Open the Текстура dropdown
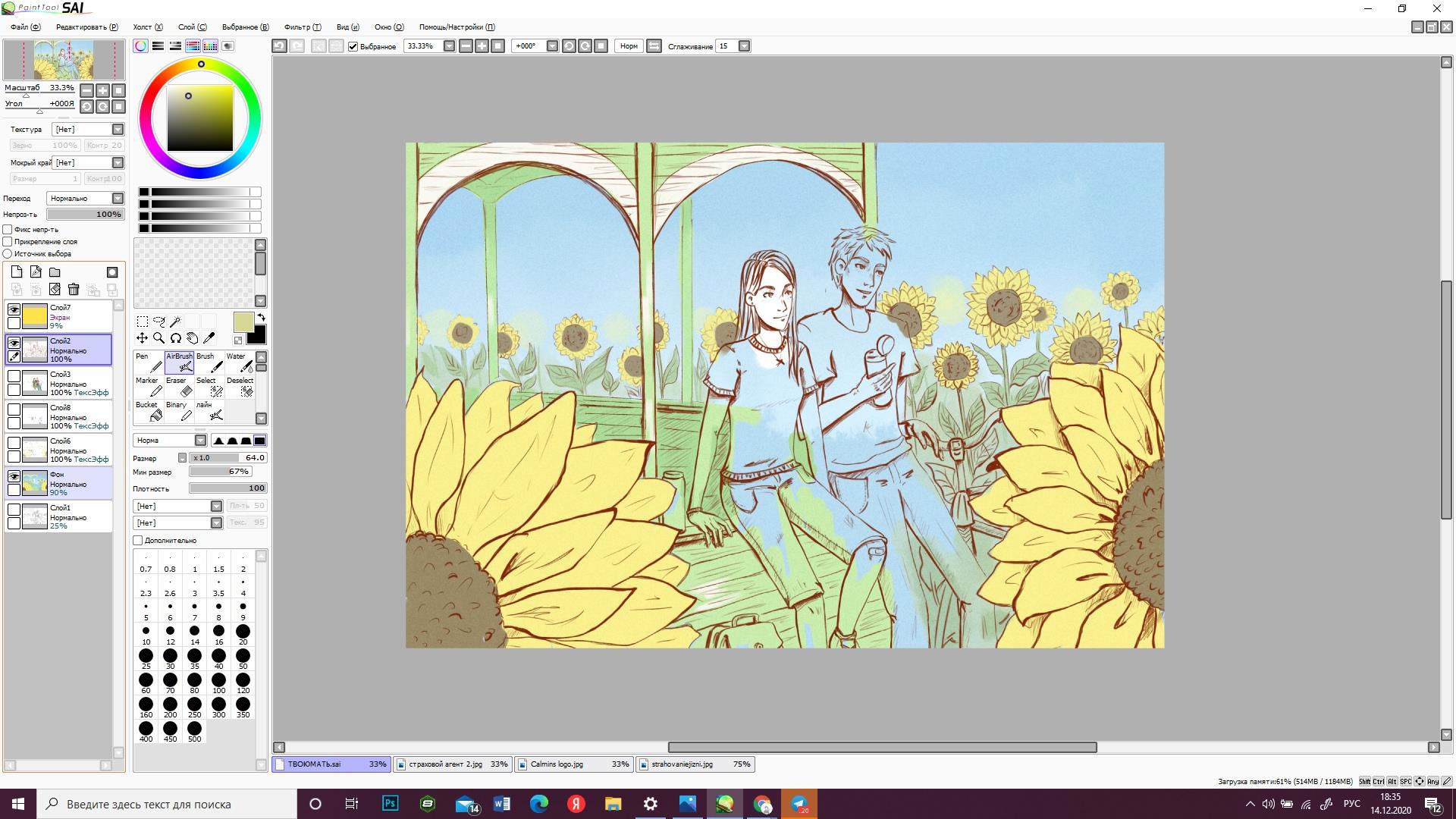The image size is (1456, 819). tap(118, 130)
